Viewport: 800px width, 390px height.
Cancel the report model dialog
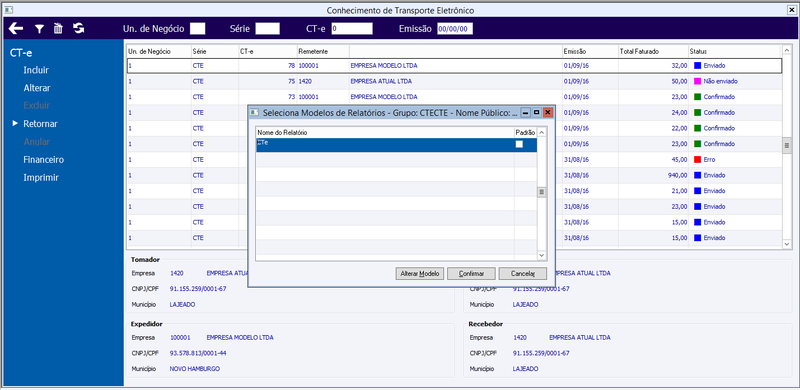(x=522, y=274)
